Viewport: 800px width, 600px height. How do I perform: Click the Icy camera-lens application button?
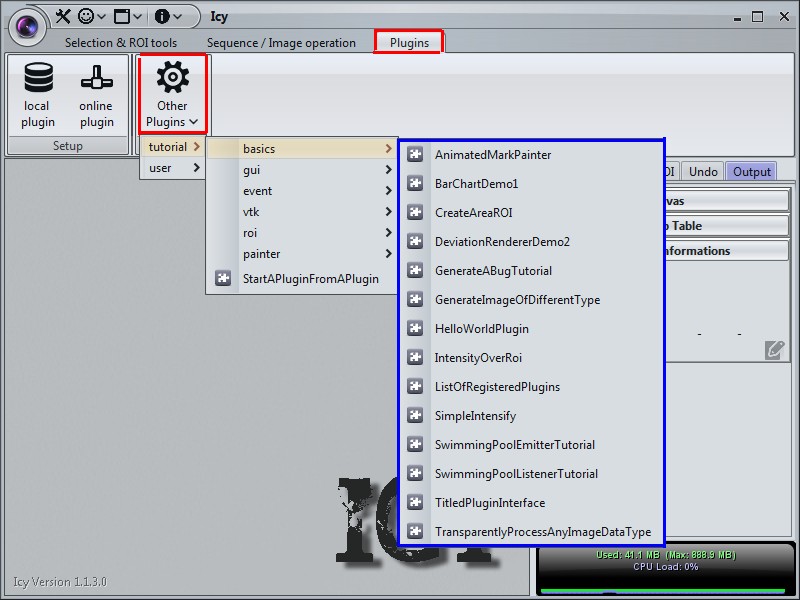coord(27,27)
